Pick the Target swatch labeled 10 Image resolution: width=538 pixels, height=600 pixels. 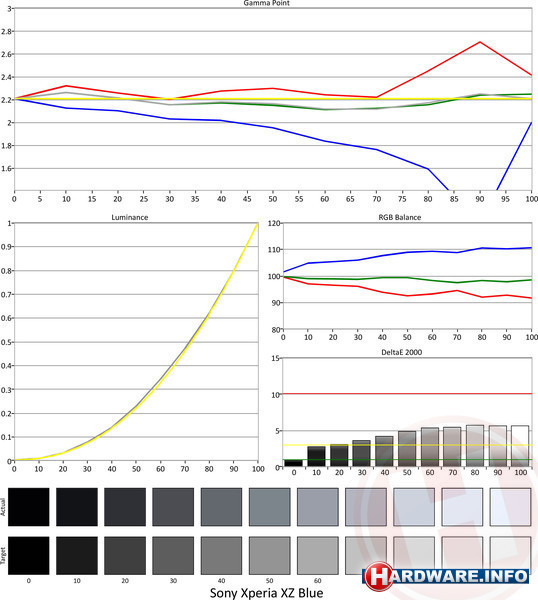pyautogui.click(x=77, y=555)
